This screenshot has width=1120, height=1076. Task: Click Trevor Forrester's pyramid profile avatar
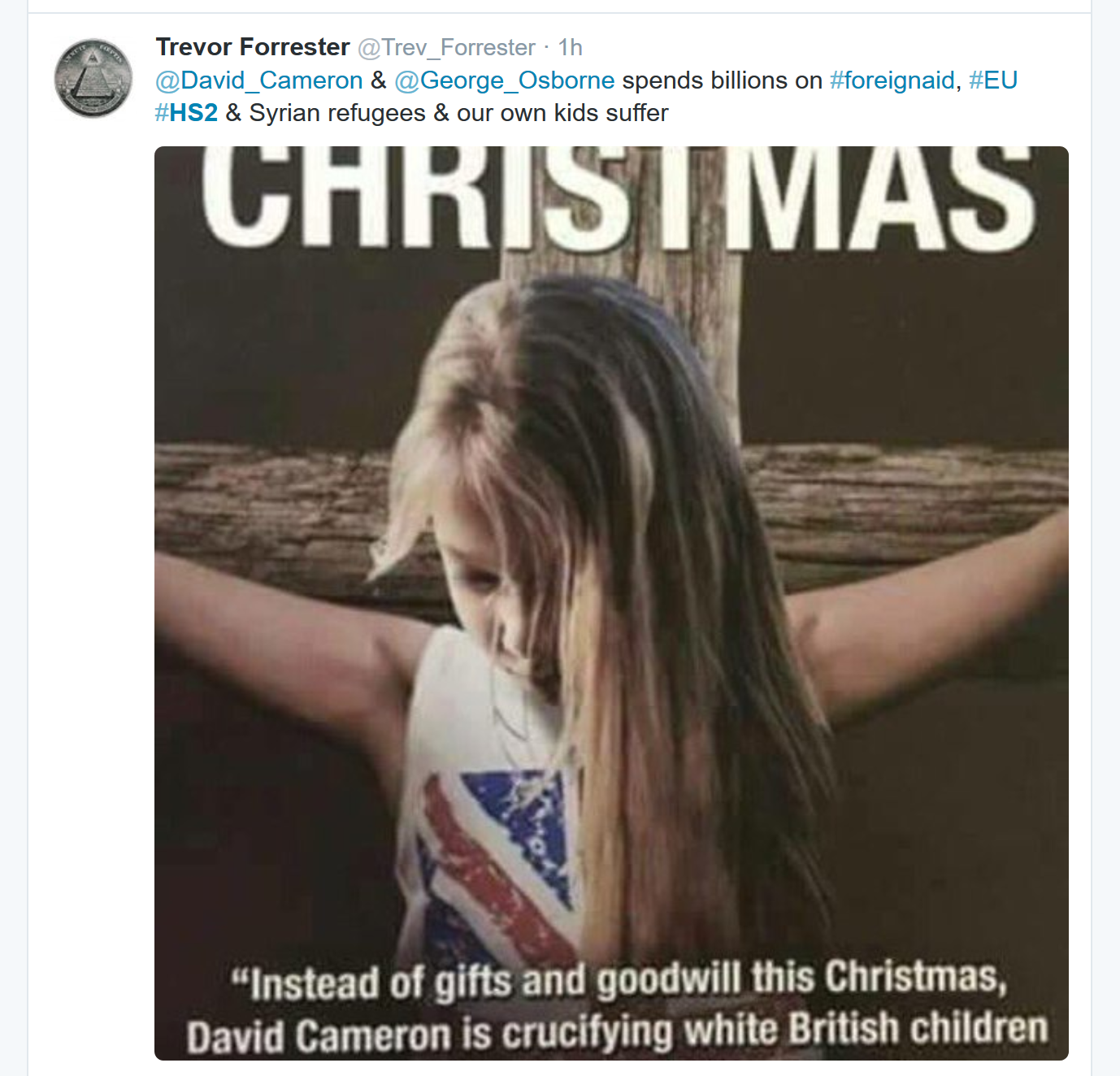coord(93,78)
